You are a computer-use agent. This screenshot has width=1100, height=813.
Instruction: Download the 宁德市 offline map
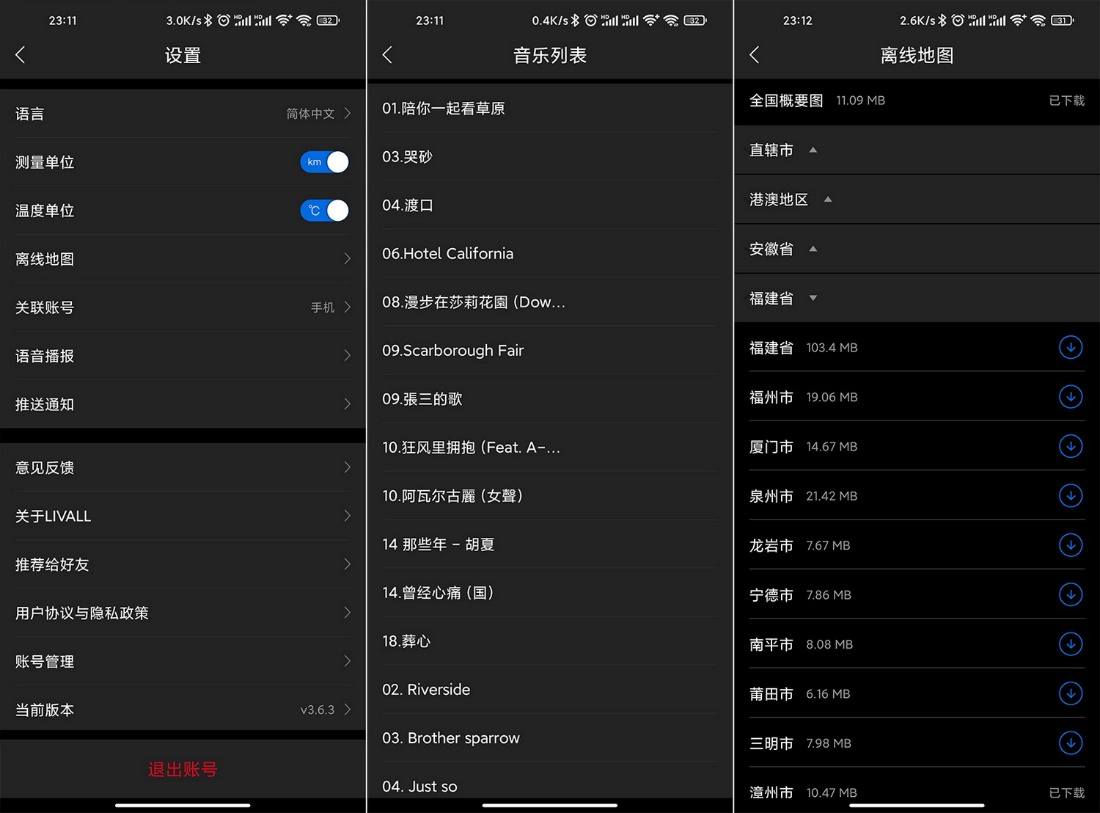[x=1070, y=594]
